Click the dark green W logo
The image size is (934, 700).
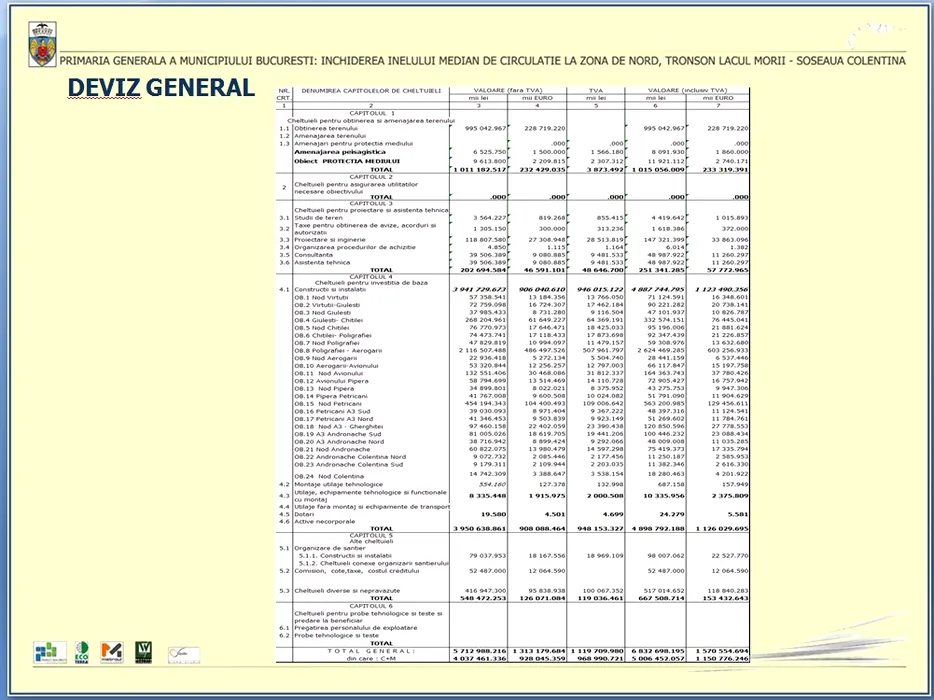[143, 652]
